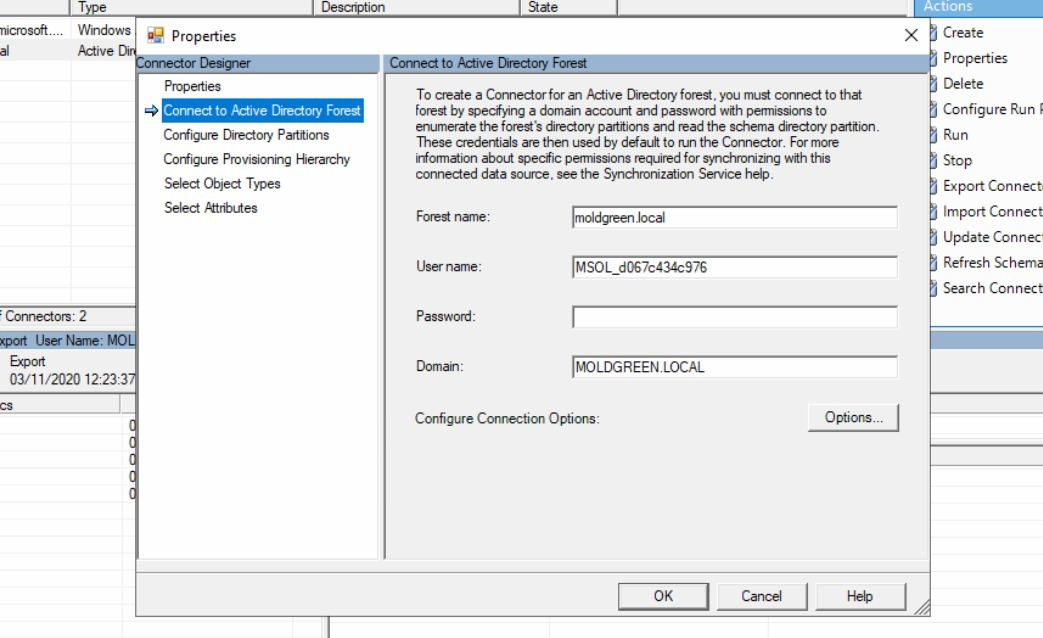Choose Configure Run Profiles action
Image resolution: width=1043 pixels, height=638 pixels.
tap(992, 109)
